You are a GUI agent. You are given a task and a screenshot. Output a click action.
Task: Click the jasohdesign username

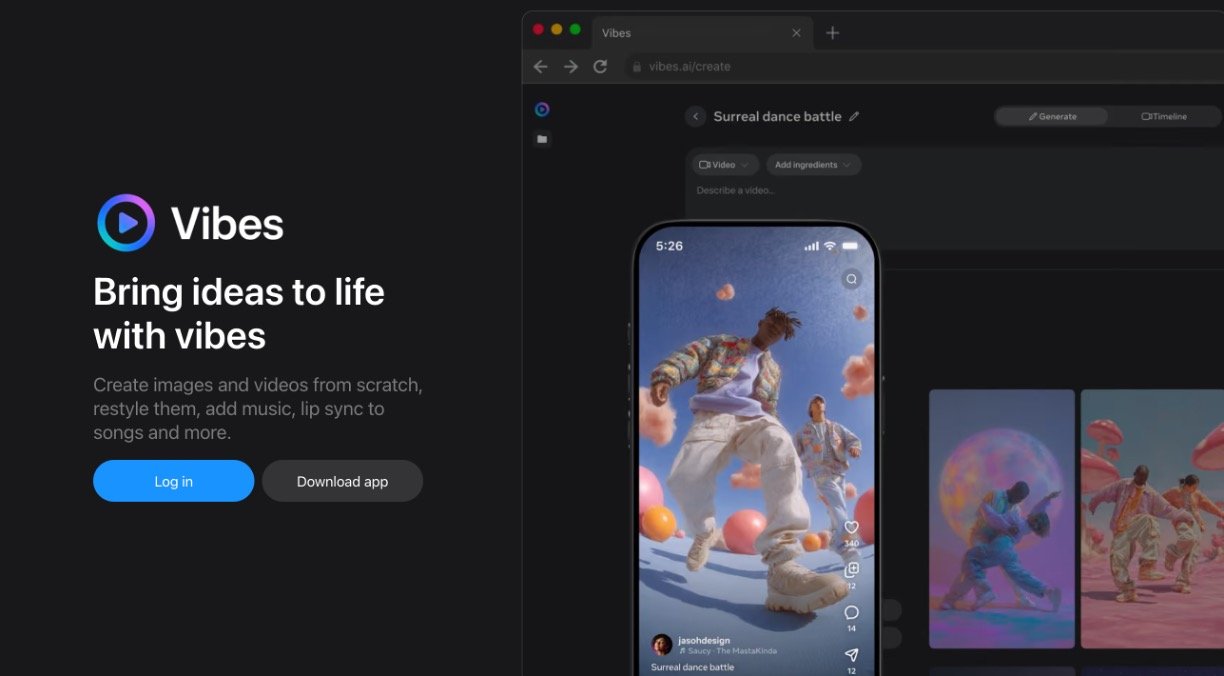tap(704, 640)
